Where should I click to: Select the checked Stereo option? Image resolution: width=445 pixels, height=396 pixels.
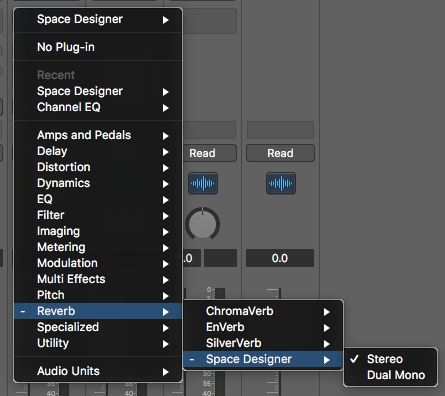point(390,359)
